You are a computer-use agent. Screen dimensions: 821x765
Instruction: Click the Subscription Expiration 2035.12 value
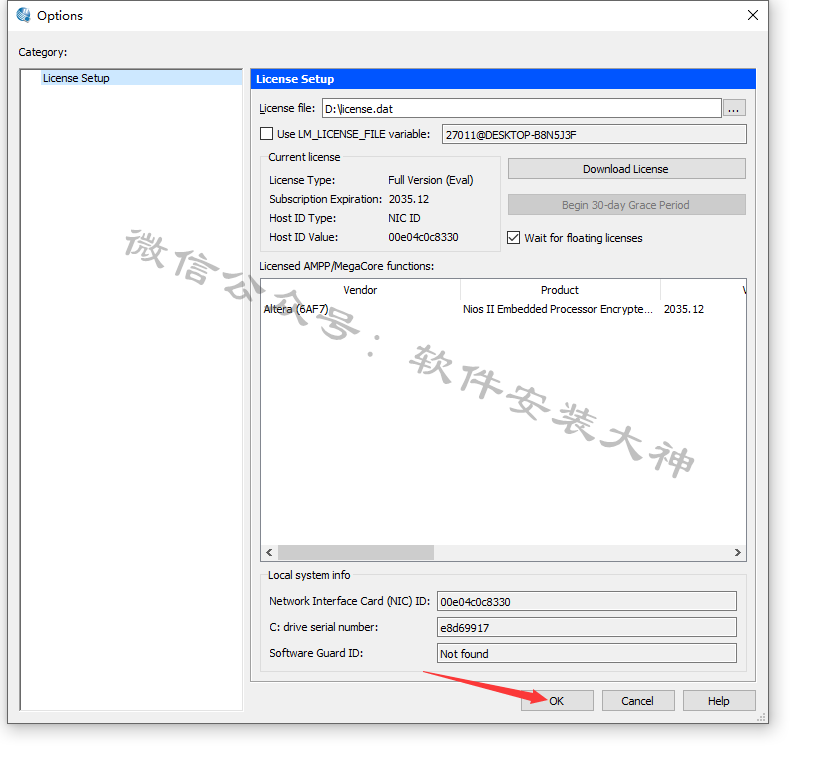408,199
